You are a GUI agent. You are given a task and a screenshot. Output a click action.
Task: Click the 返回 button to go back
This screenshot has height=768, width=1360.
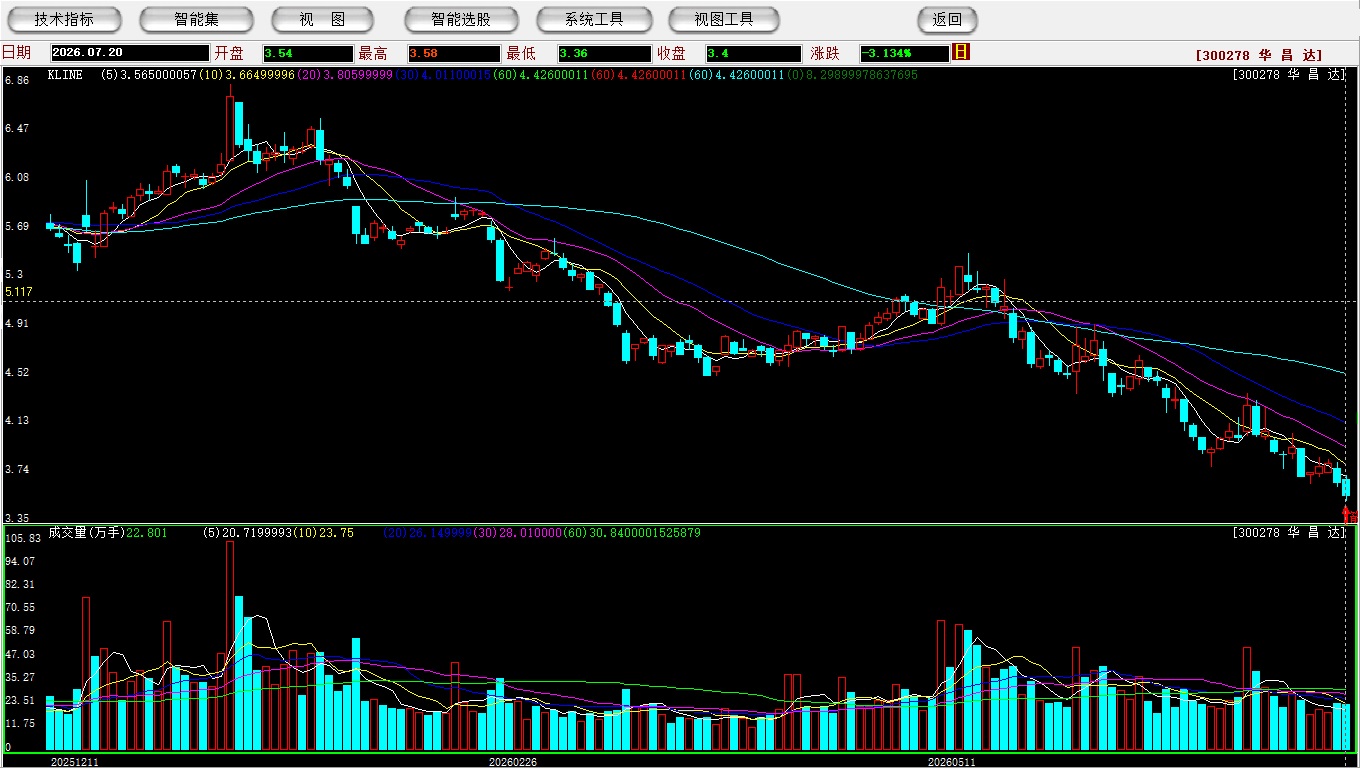click(x=947, y=19)
